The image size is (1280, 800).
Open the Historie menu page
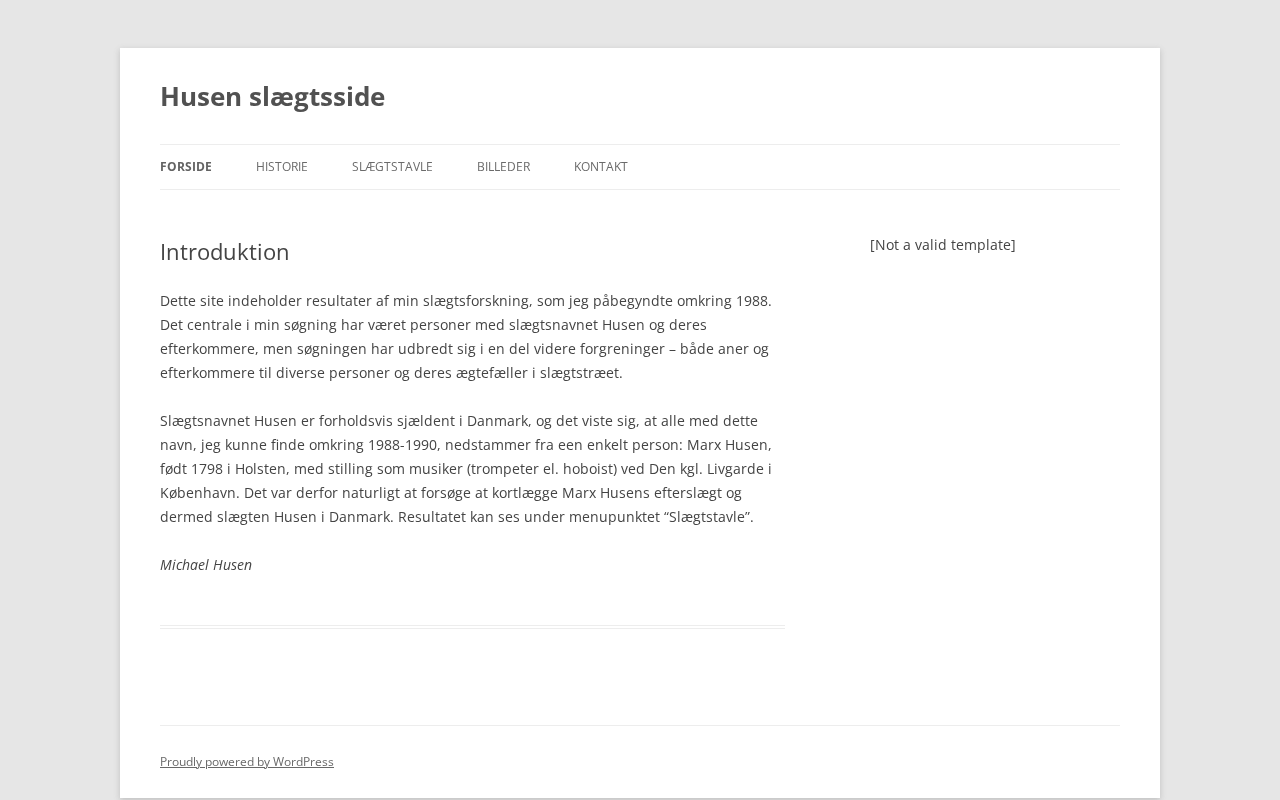(x=282, y=167)
